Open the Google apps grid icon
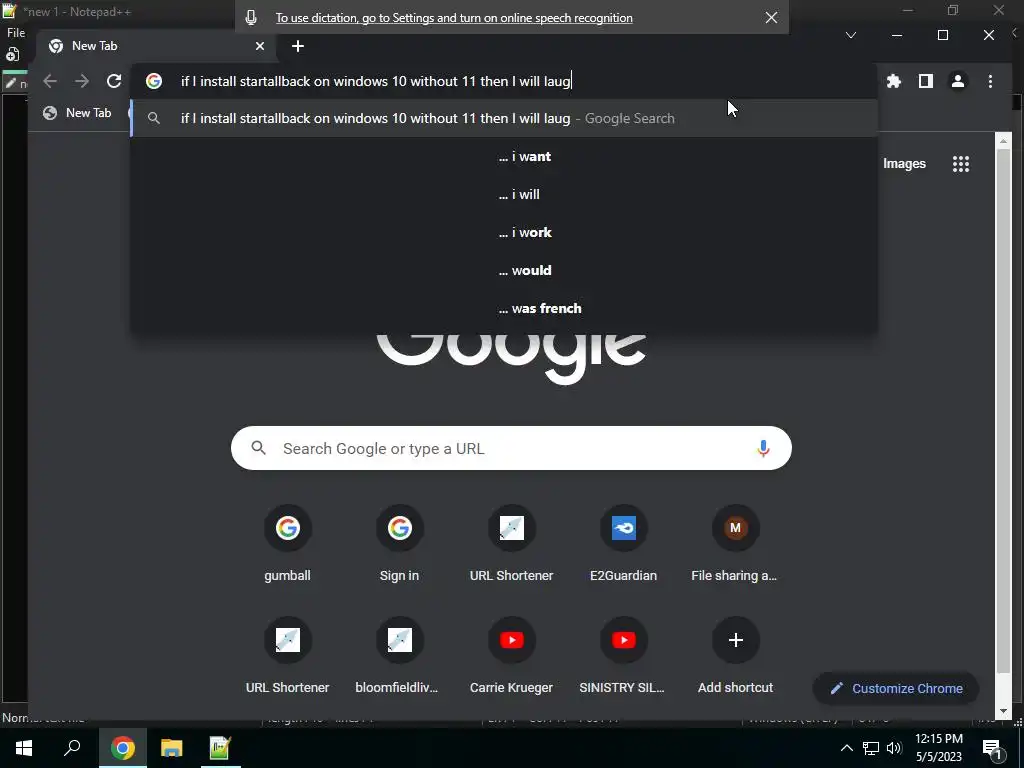The image size is (1024, 768). [x=961, y=164]
